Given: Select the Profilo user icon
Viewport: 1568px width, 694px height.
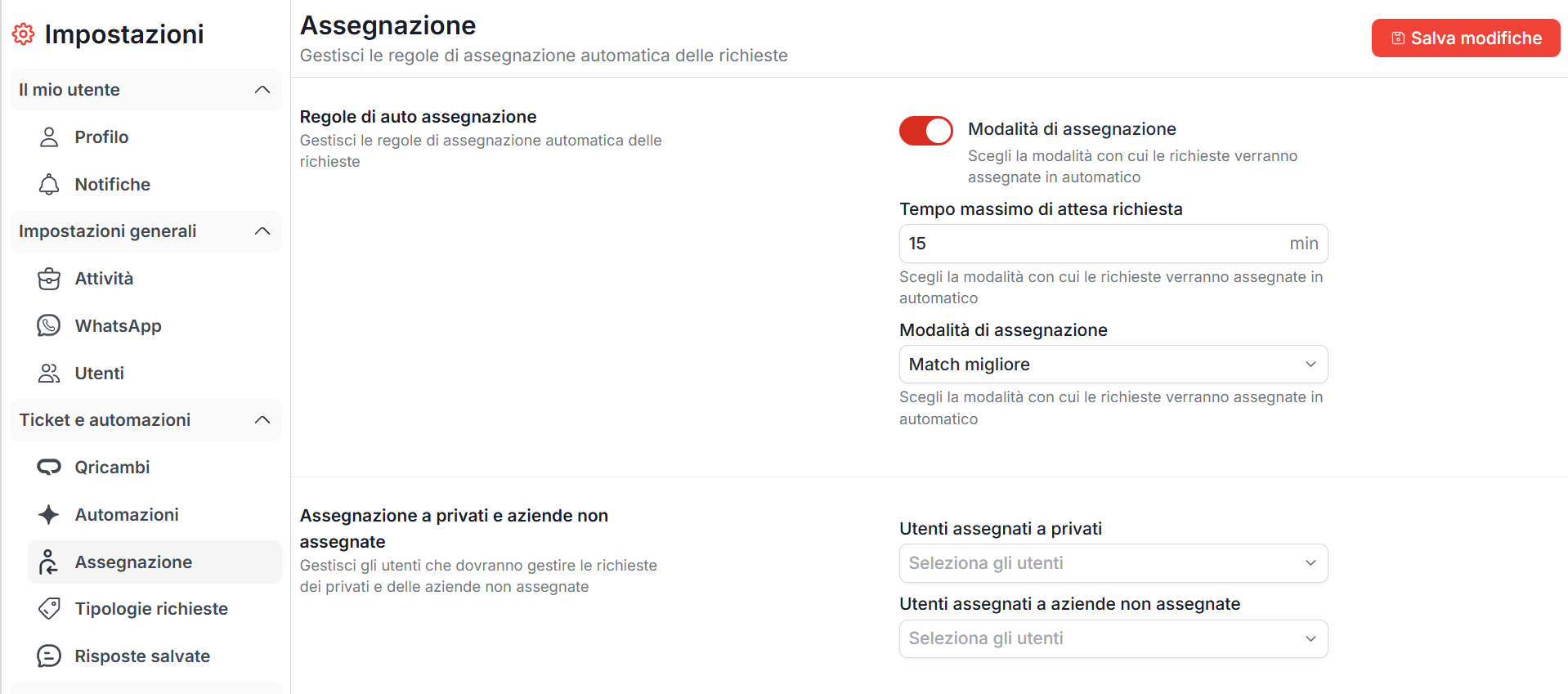Looking at the screenshot, I should (49, 137).
